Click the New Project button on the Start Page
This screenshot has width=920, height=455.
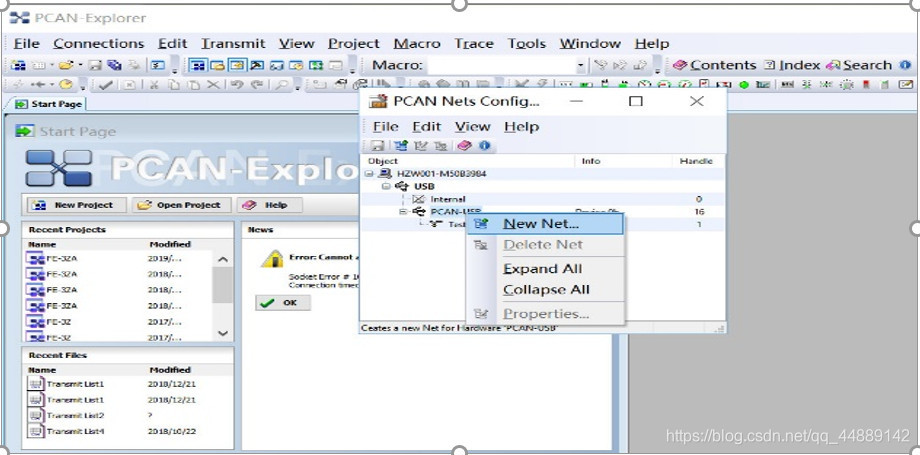pyautogui.click(x=75, y=205)
